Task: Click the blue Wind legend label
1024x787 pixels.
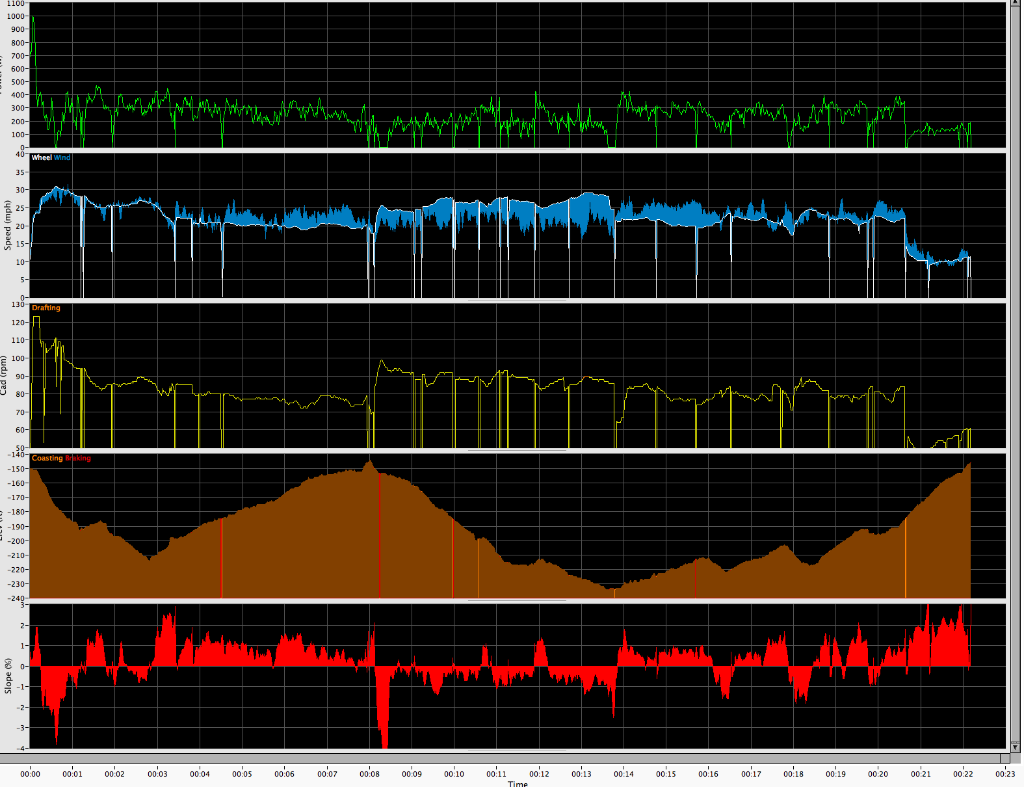Action: (62, 157)
